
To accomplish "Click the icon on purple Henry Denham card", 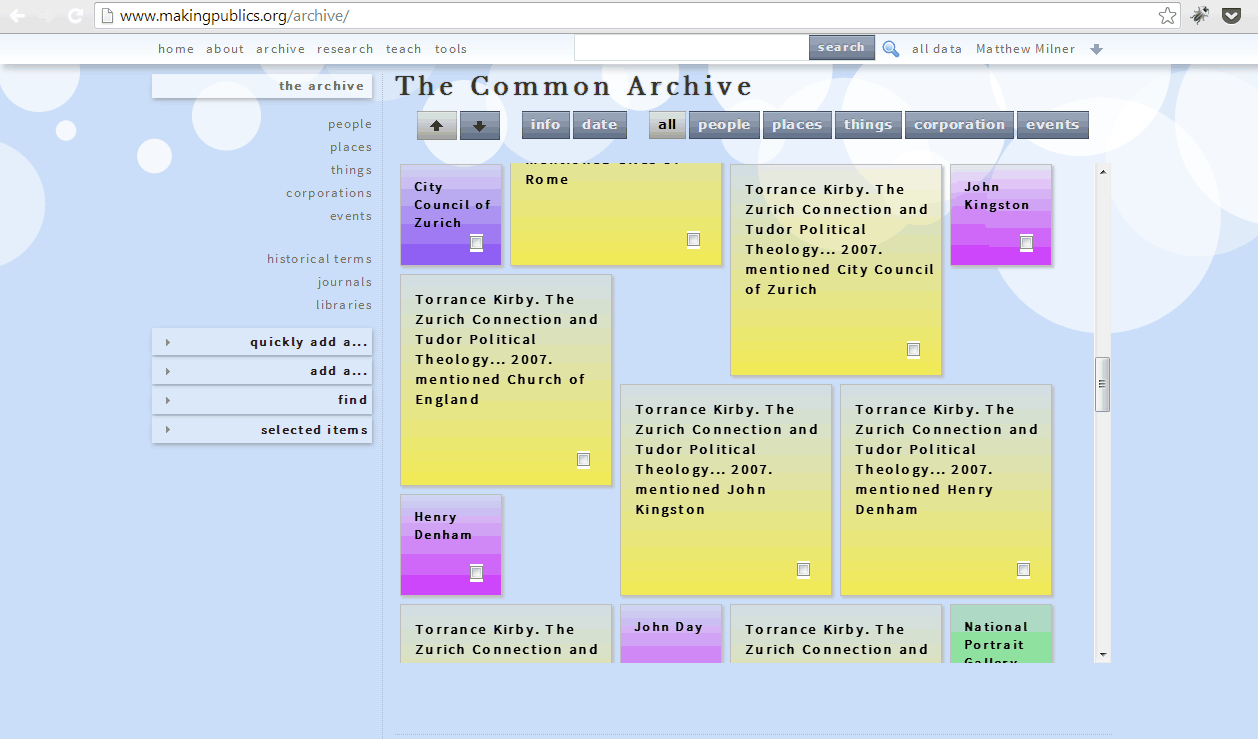I will (x=477, y=572).
